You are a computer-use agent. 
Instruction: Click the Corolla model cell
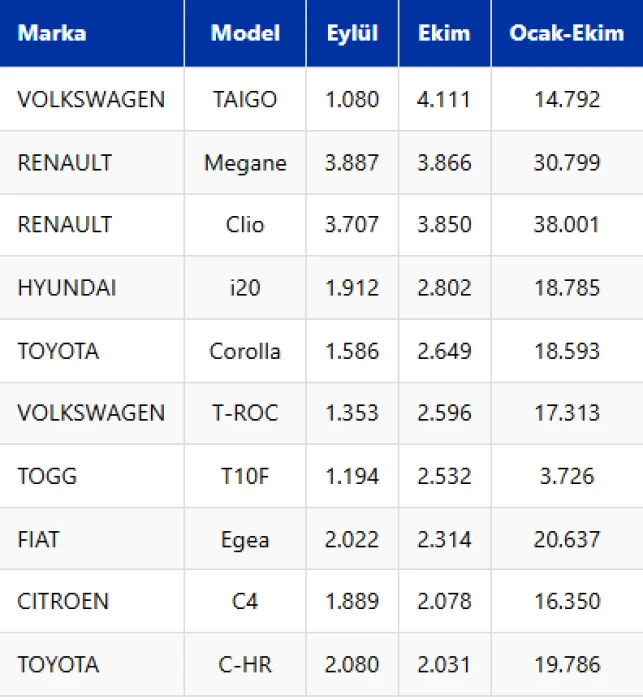pos(245,351)
